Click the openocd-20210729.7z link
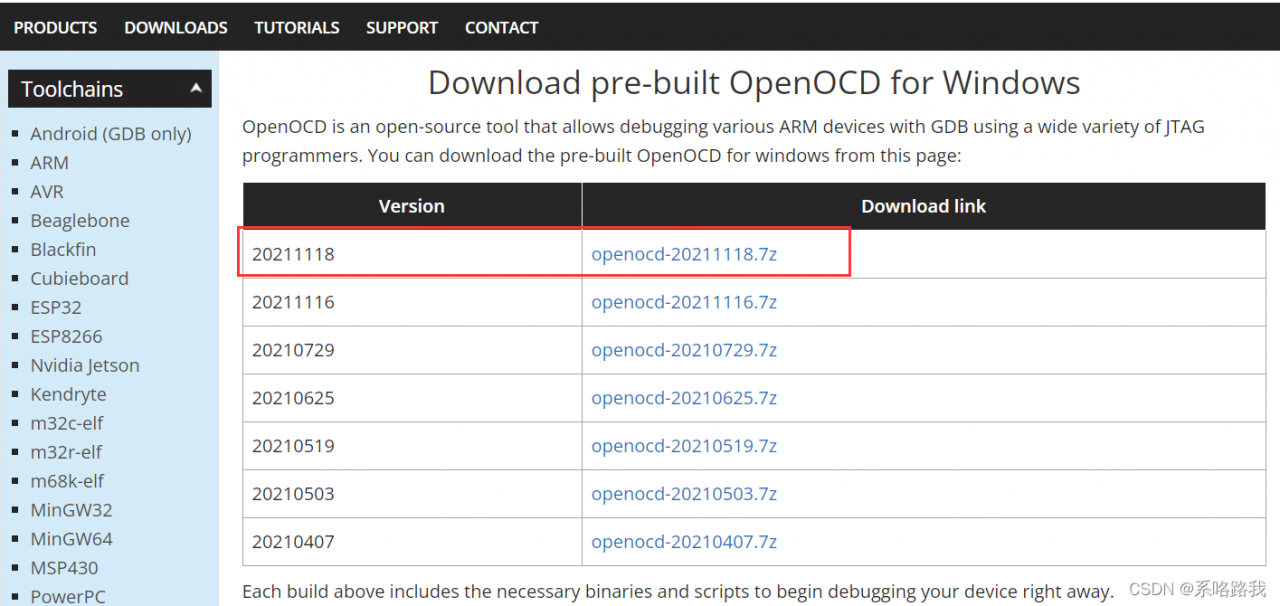 pyautogui.click(x=684, y=350)
